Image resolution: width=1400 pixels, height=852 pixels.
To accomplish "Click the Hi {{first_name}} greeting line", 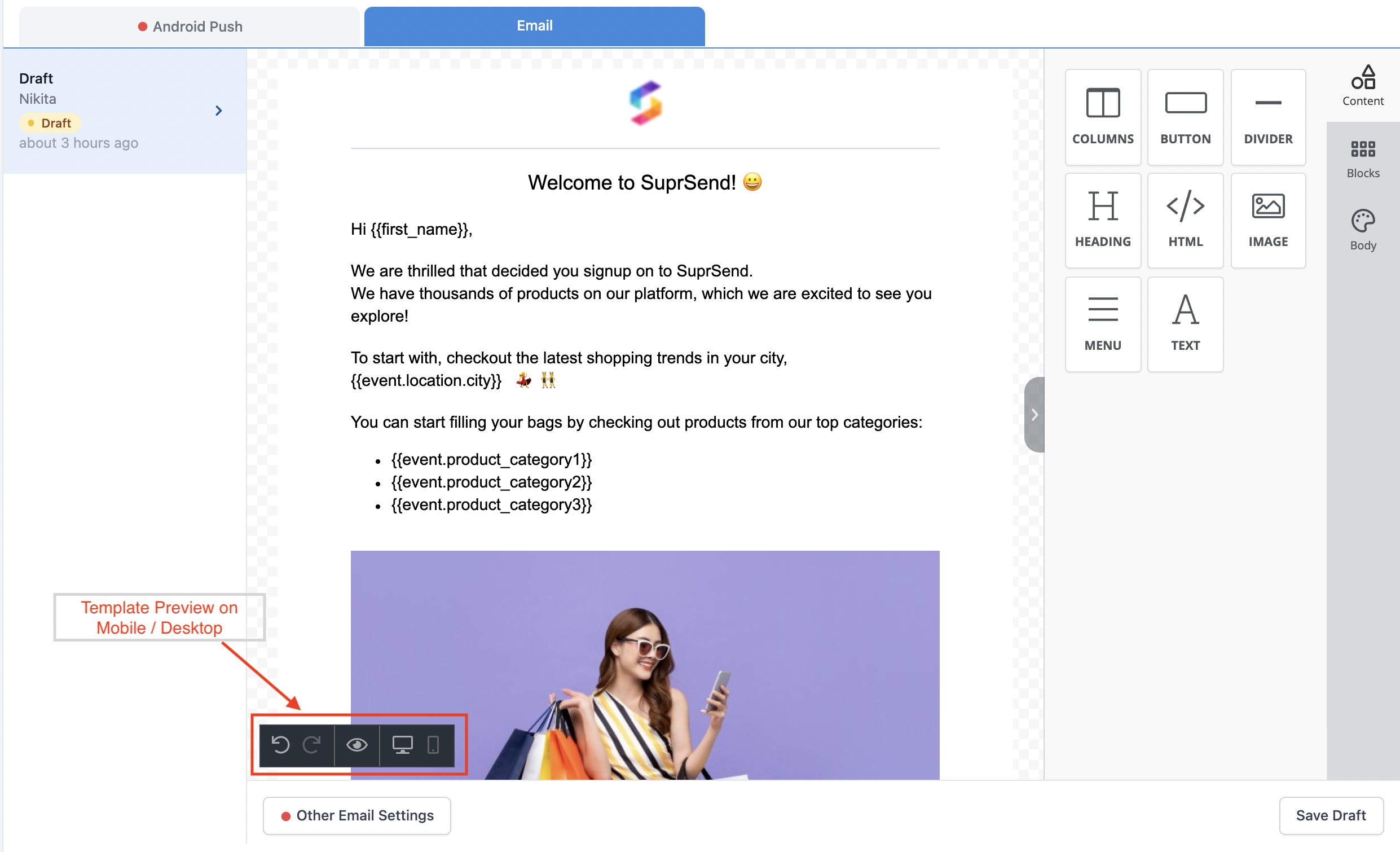I will coord(411,229).
